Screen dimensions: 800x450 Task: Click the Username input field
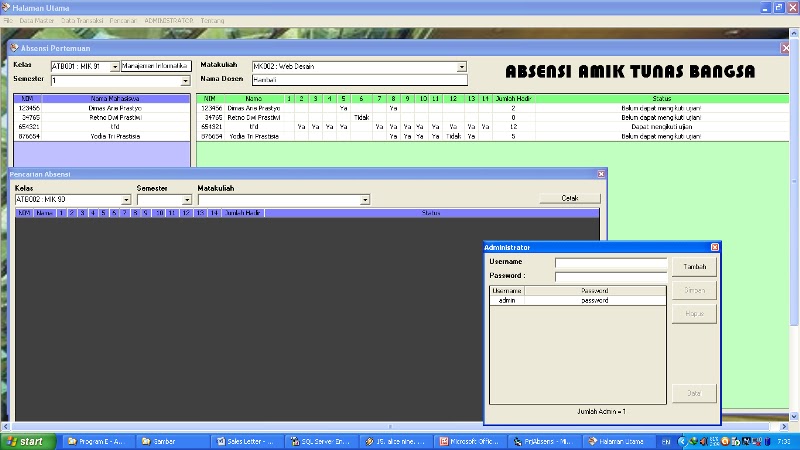(611, 263)
